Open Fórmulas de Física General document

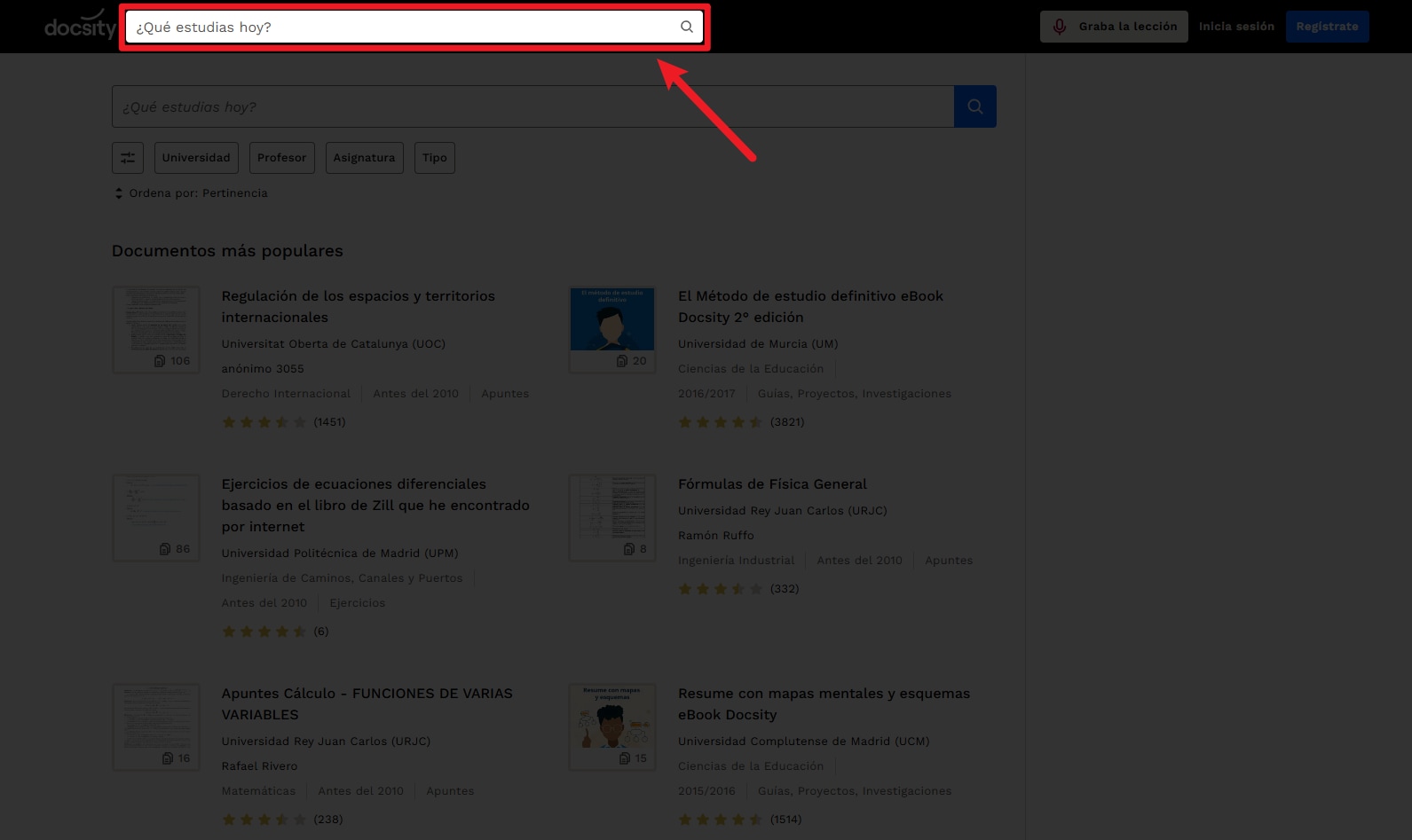772,484
